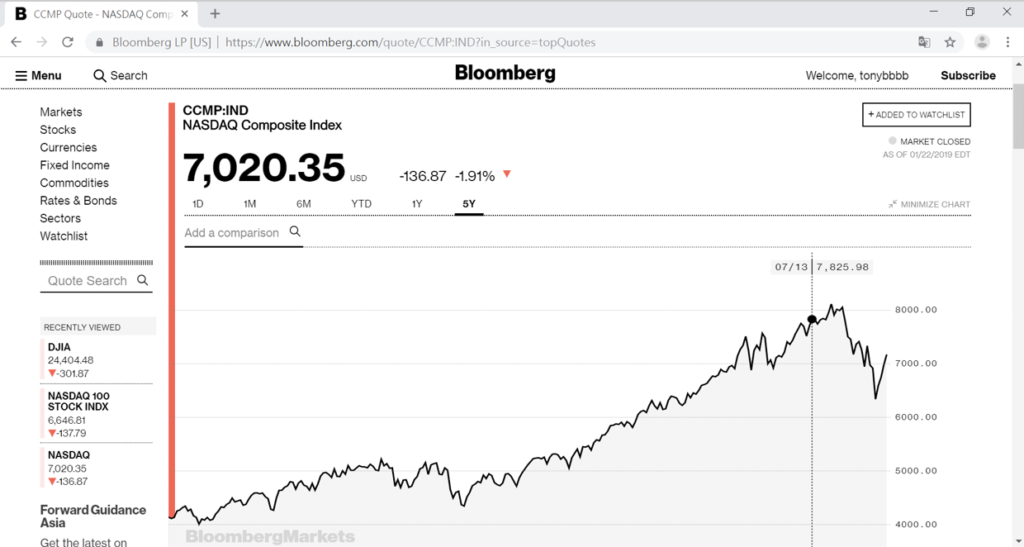Image resolution: width=1024 pixels, height=547 pixels.
Task: Open the Markets section
Action: pyautogui.click(x=61, y=112)
